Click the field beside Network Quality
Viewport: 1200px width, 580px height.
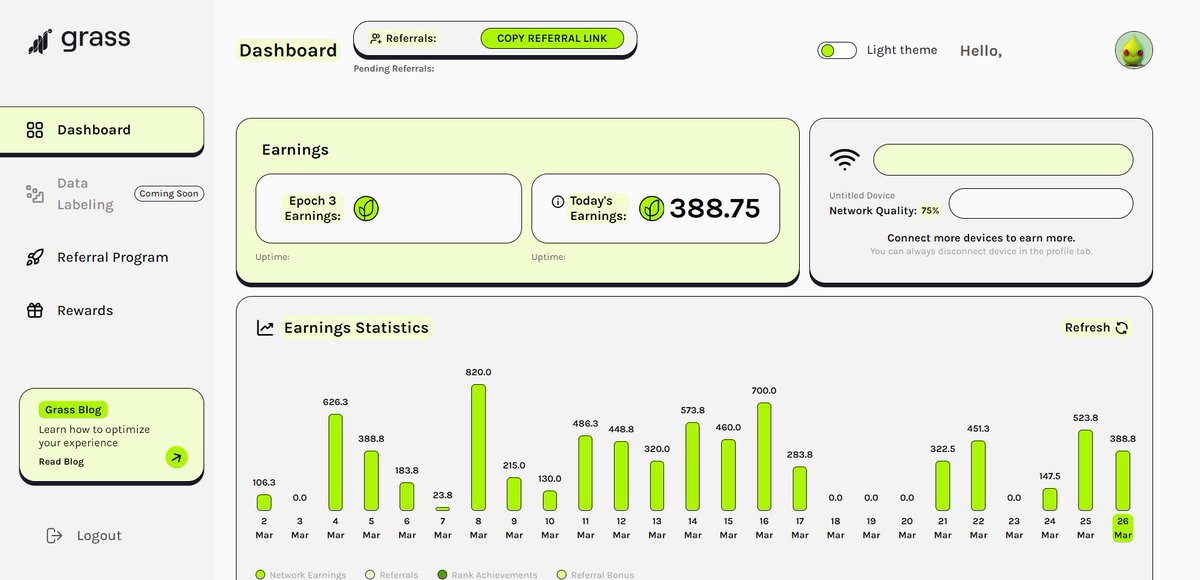1041,203
